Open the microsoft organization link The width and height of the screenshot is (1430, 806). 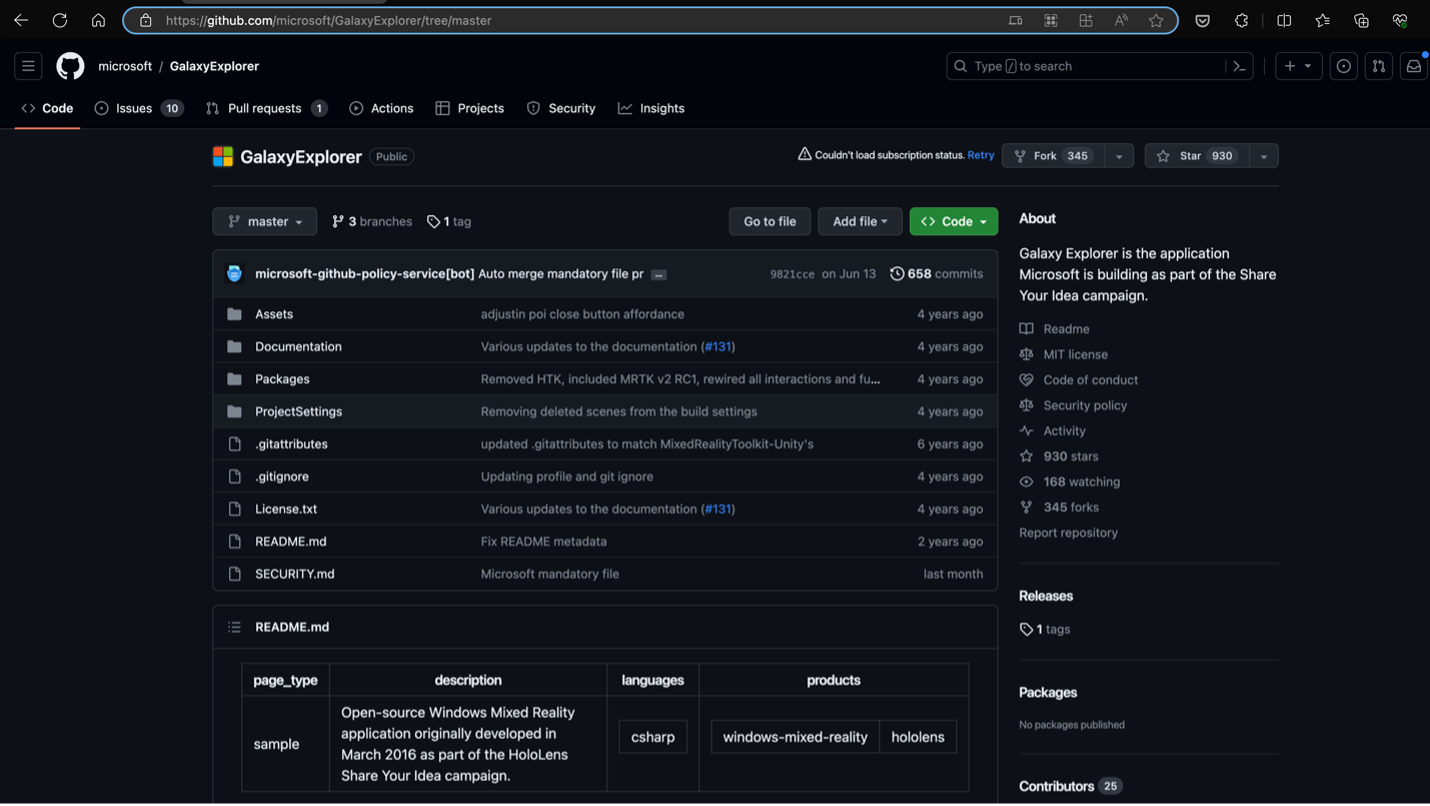[x=125, y=66]
